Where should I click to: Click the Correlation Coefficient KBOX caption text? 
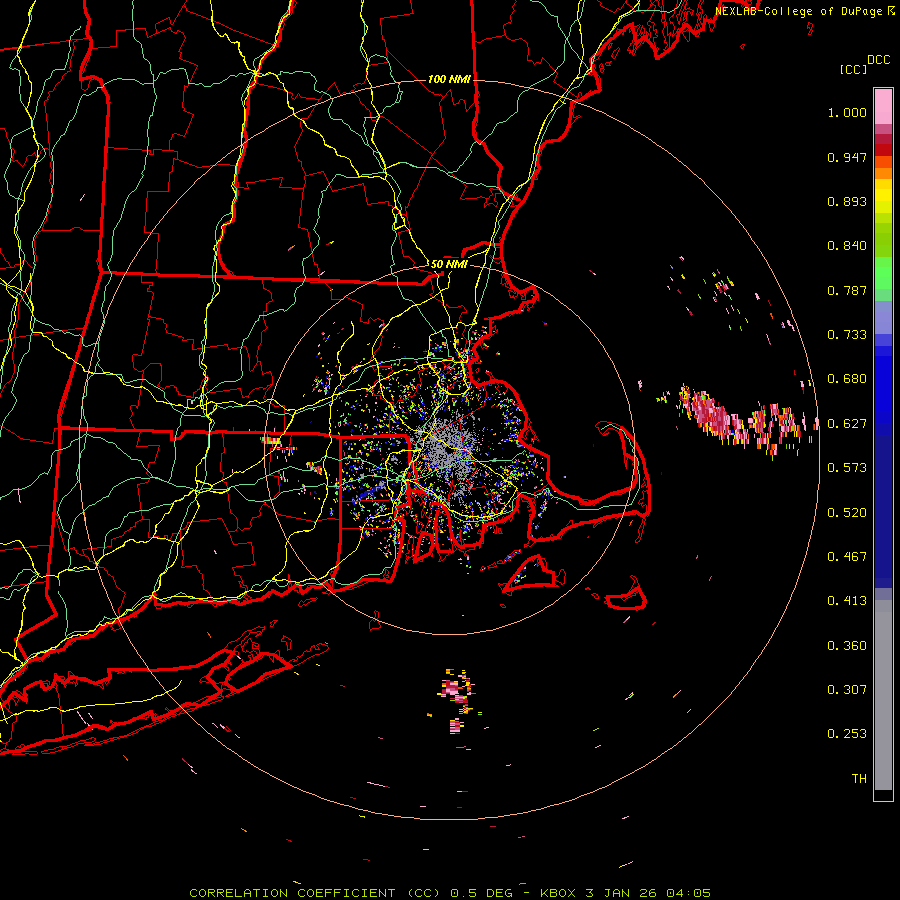450,893
